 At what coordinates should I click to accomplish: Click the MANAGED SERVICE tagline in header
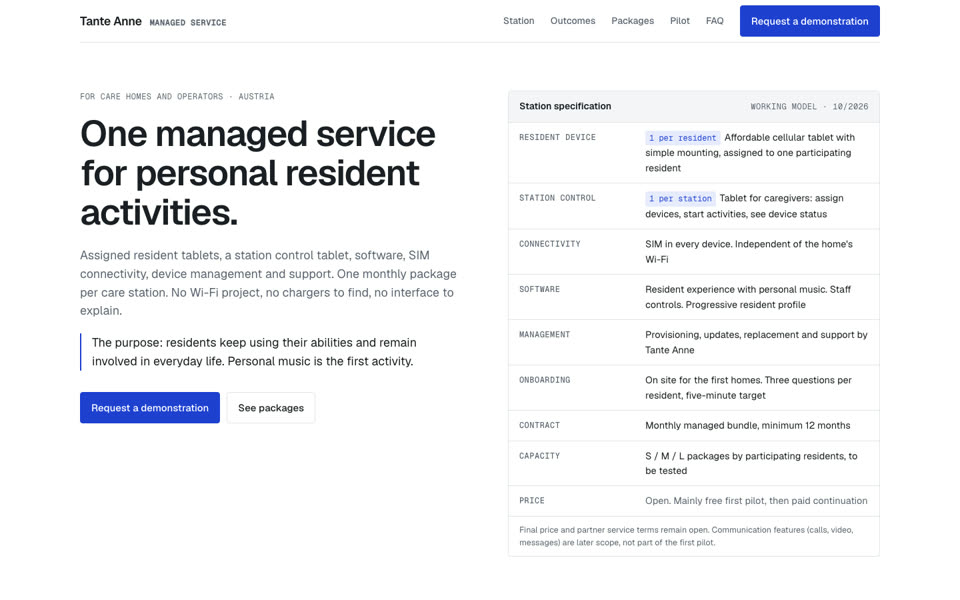click(188, 23)
